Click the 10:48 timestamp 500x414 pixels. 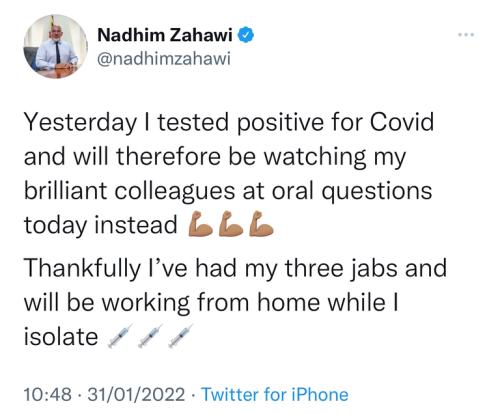pyautogui.click(x=48, y=395)
